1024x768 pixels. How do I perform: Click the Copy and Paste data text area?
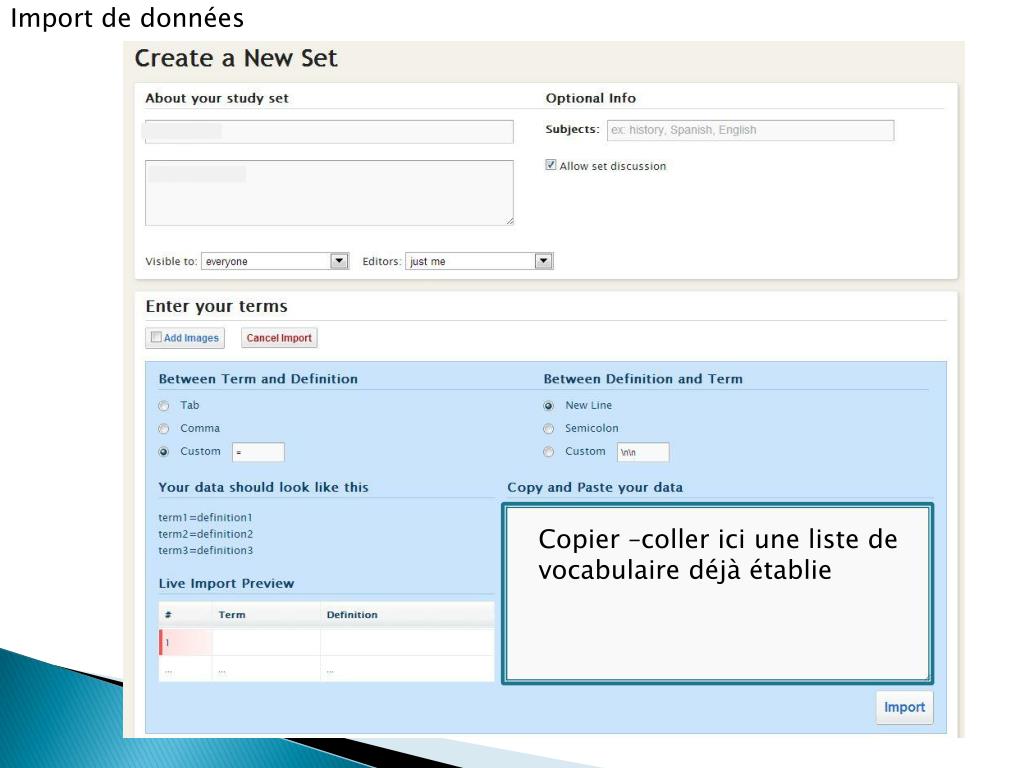tap(717, 593)
